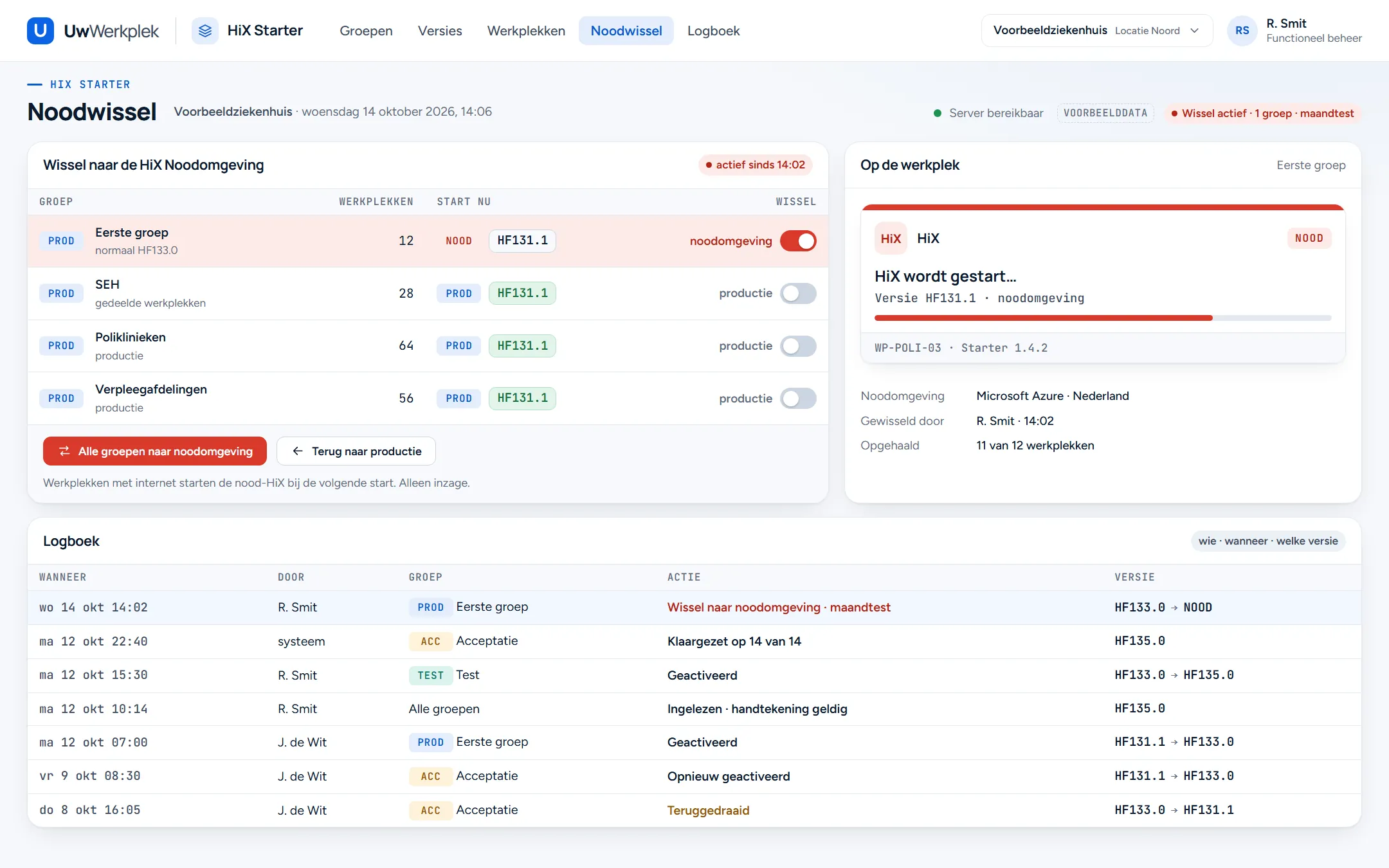Screen dimensions: 1389x868
Task: Click Alle groepen naar noodomgeving button
Action: [155, 451]
